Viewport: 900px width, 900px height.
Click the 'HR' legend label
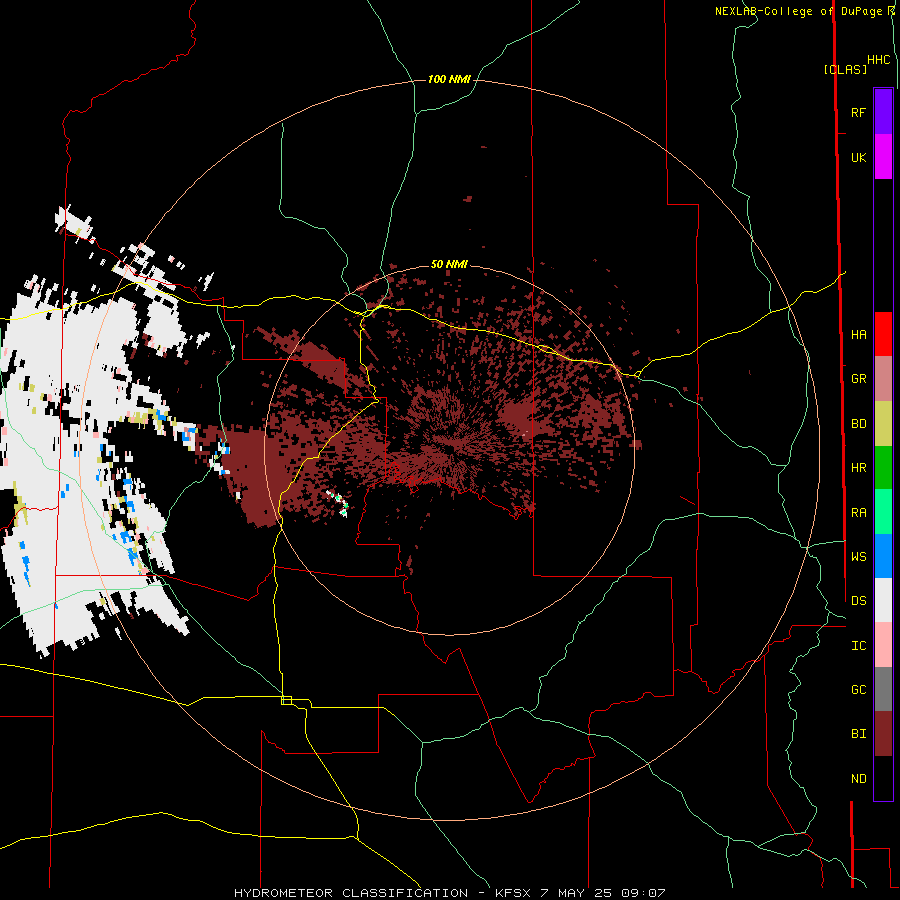[x=858, y=467]
